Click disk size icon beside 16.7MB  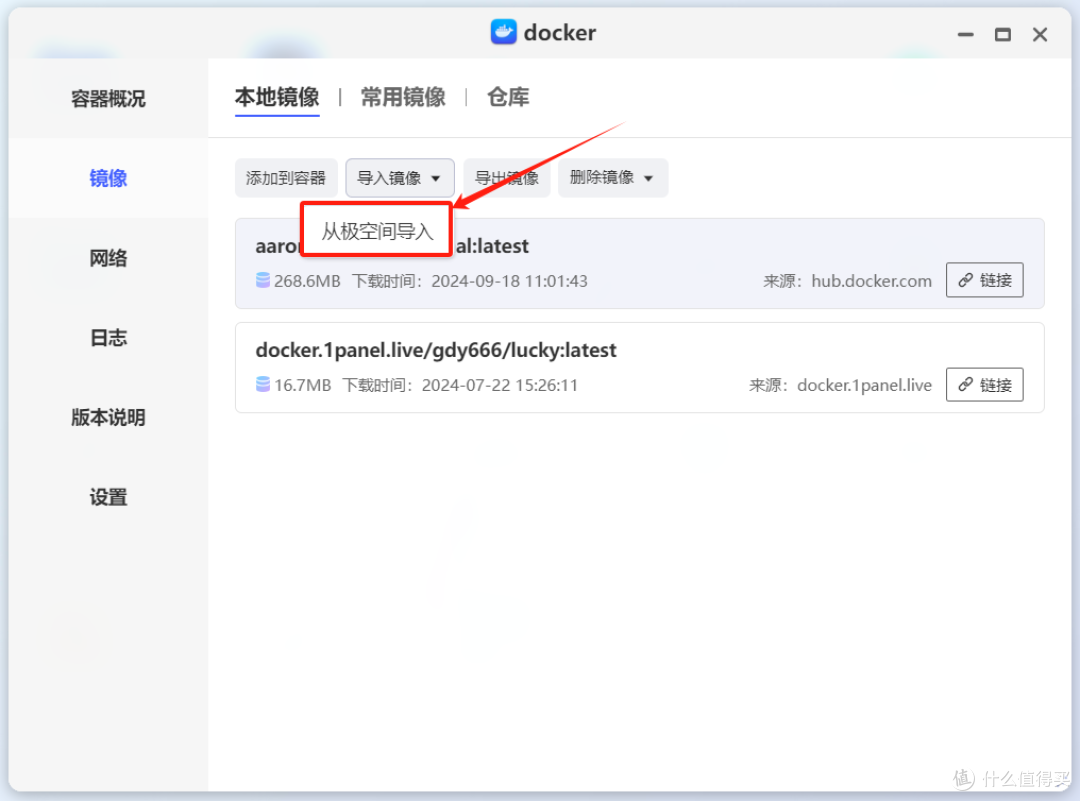coord(262,384)
